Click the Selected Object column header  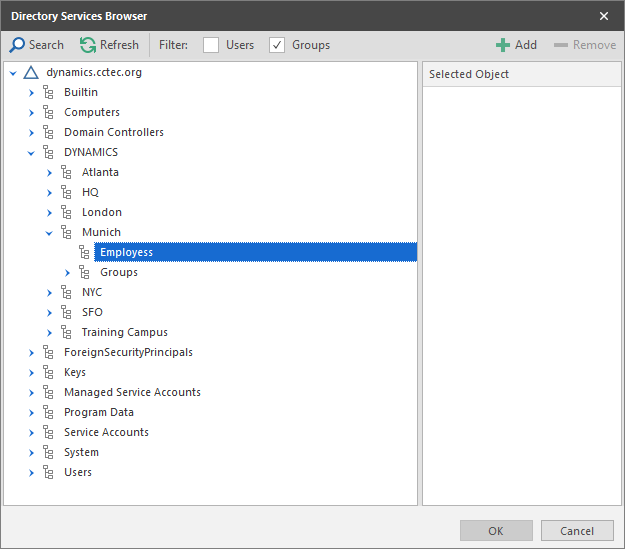click(522, 74)
